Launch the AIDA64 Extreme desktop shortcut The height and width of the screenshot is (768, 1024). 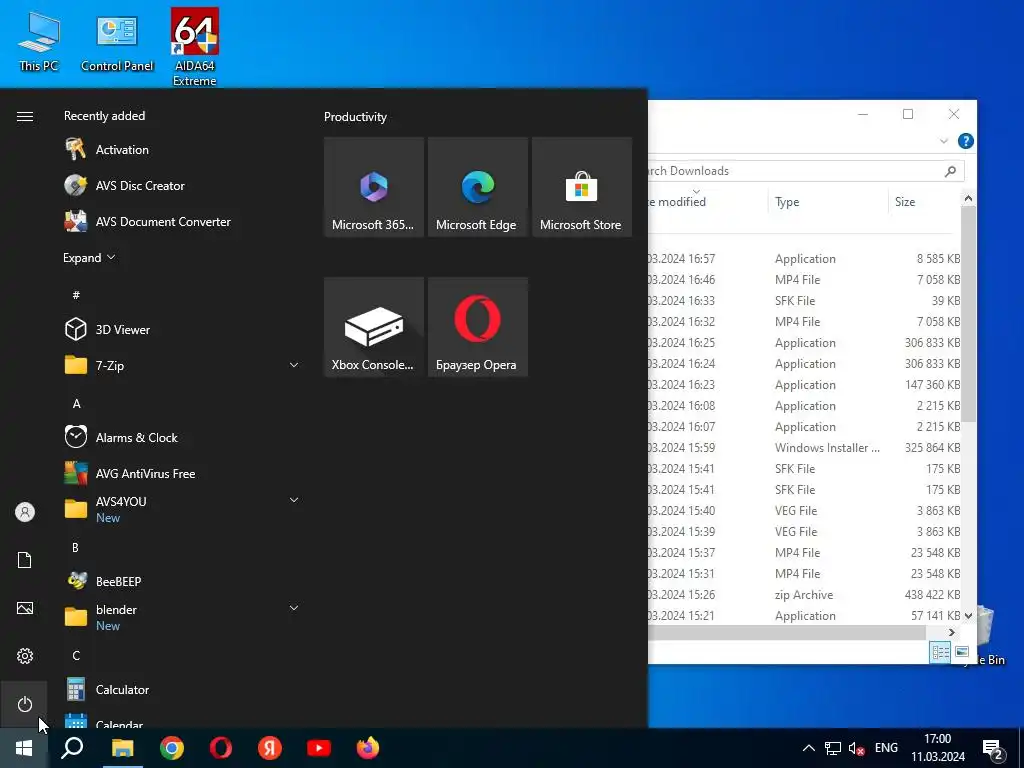(x=195, y=47)
